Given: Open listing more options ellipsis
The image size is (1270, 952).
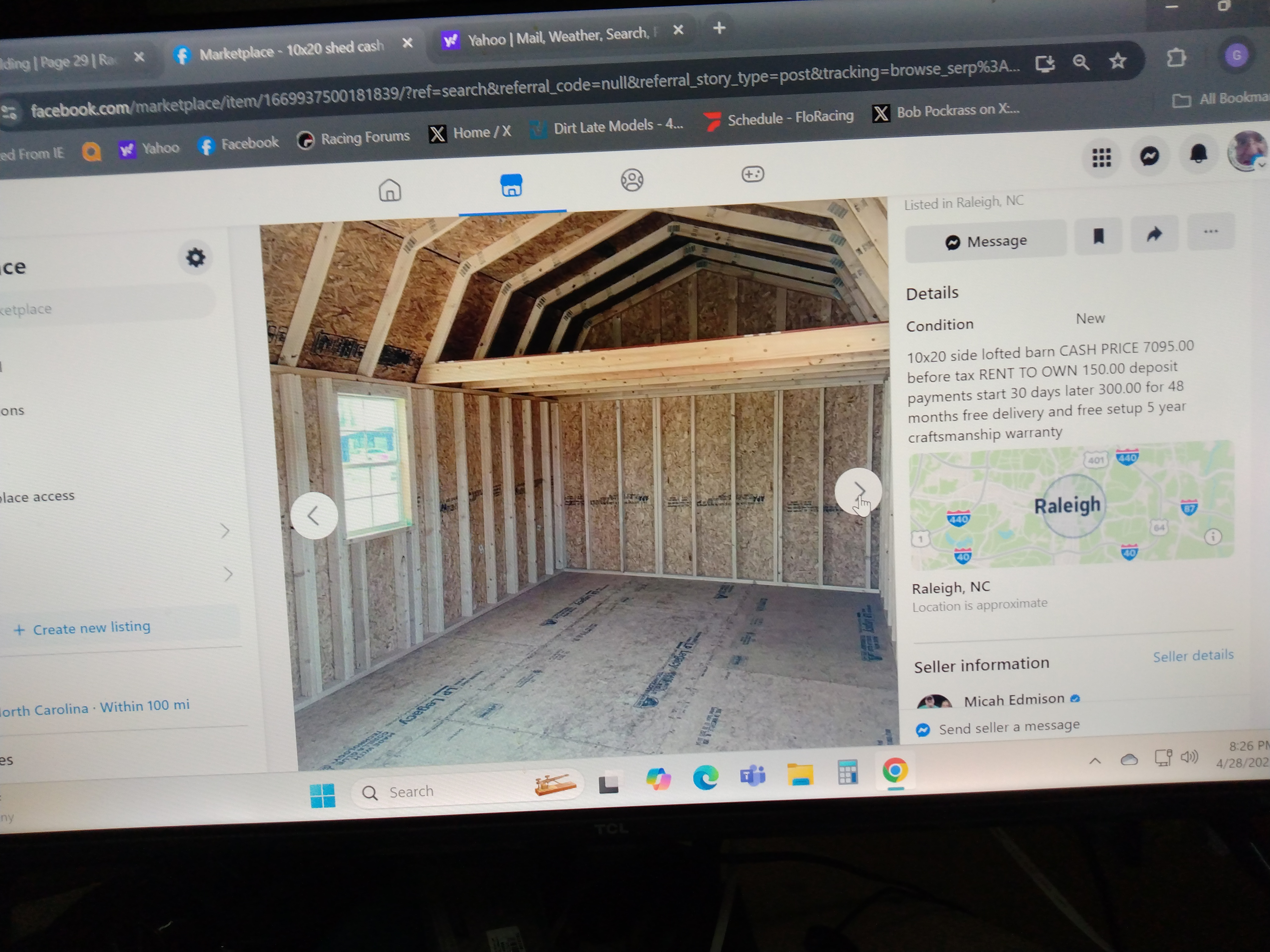Looking at the screenshot, I should tap(1210, 232).
